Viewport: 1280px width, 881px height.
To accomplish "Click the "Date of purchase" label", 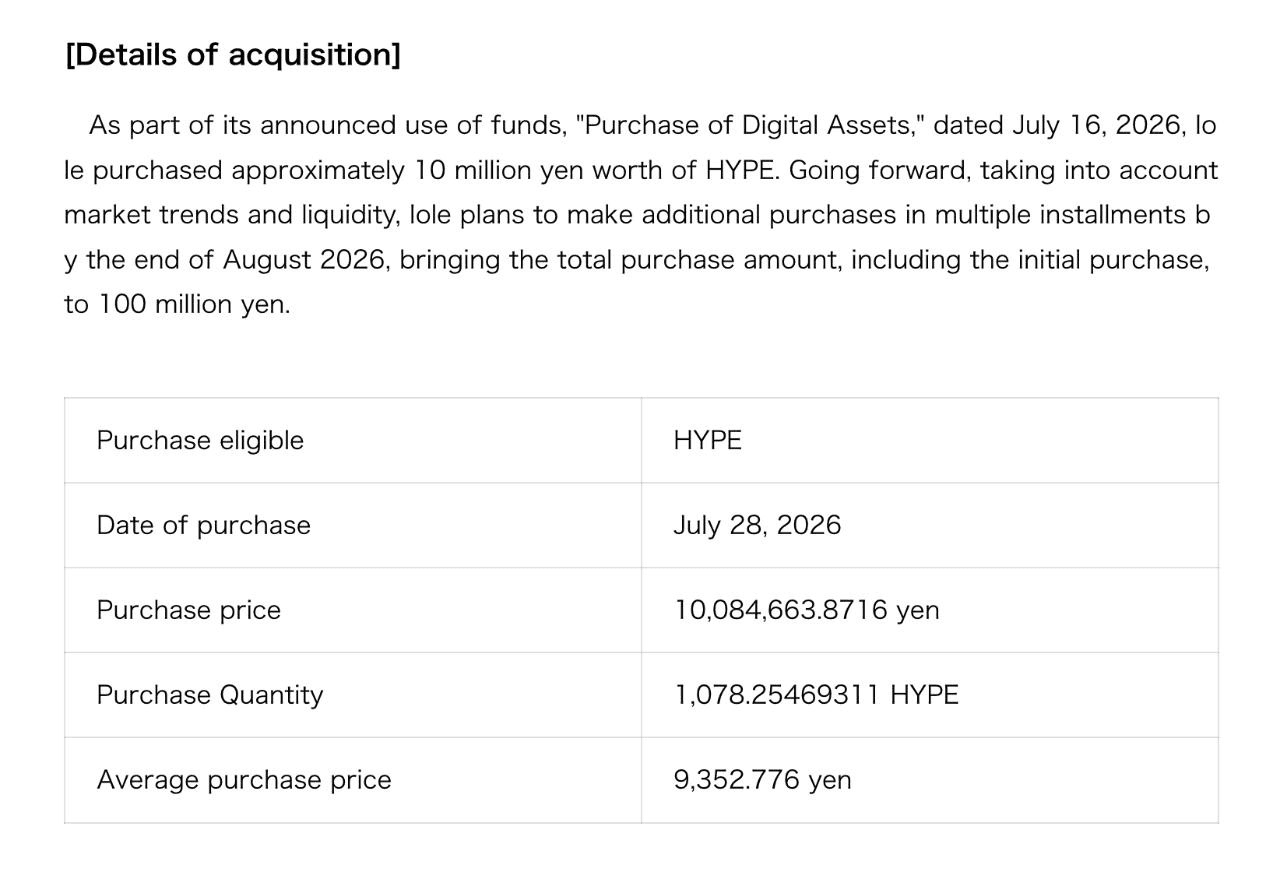I will pos(204,525).
